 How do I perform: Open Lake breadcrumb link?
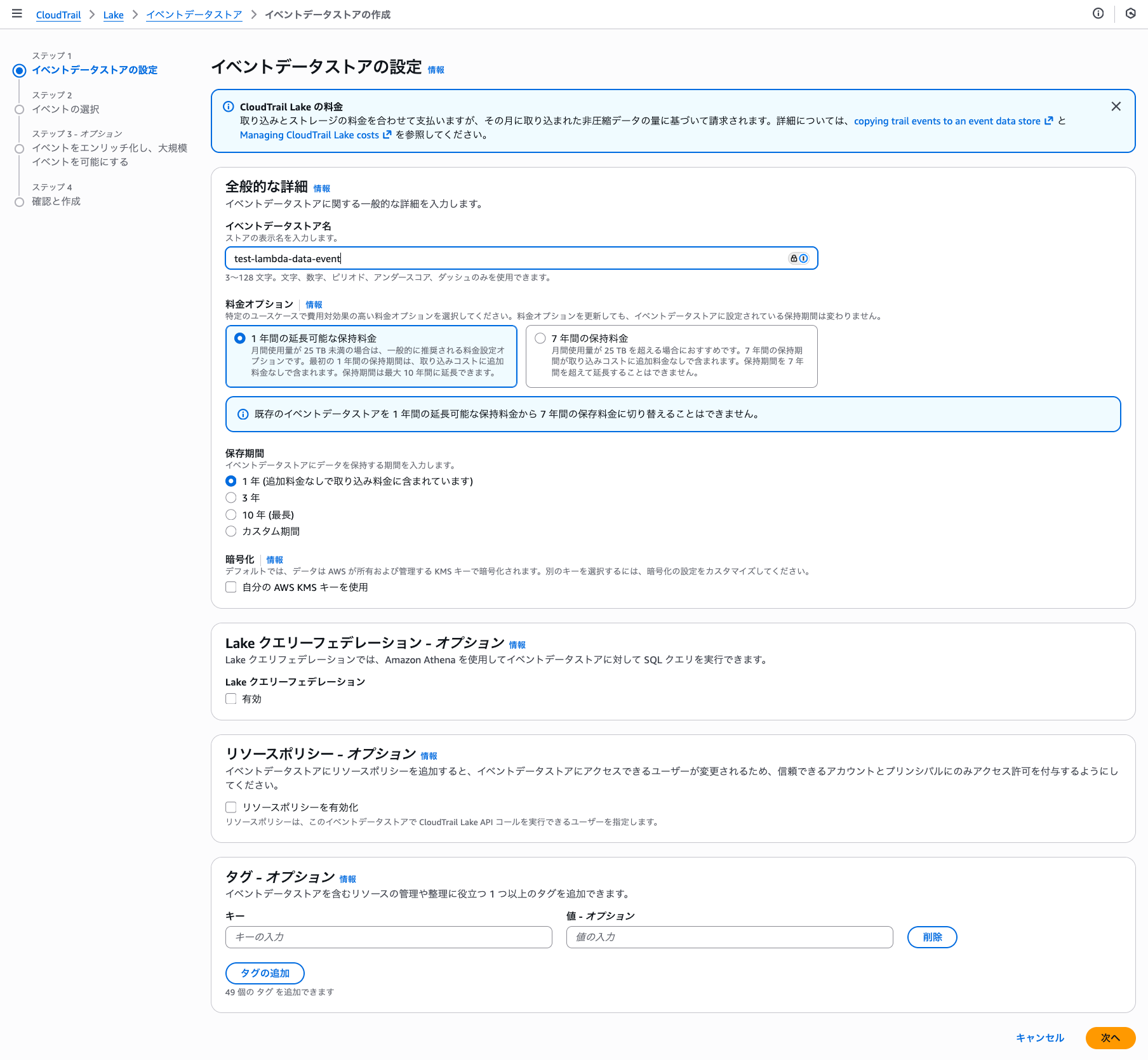(x=113, y=15)
